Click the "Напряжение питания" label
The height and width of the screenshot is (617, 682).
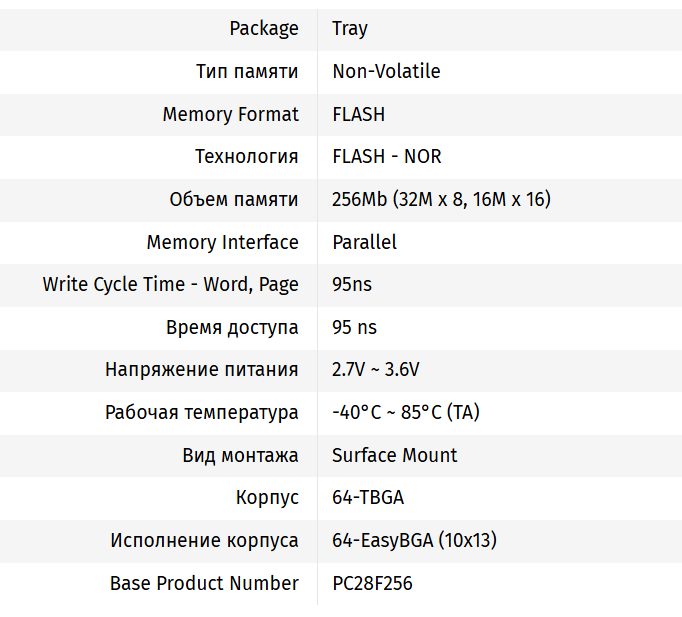coord(201,370)
